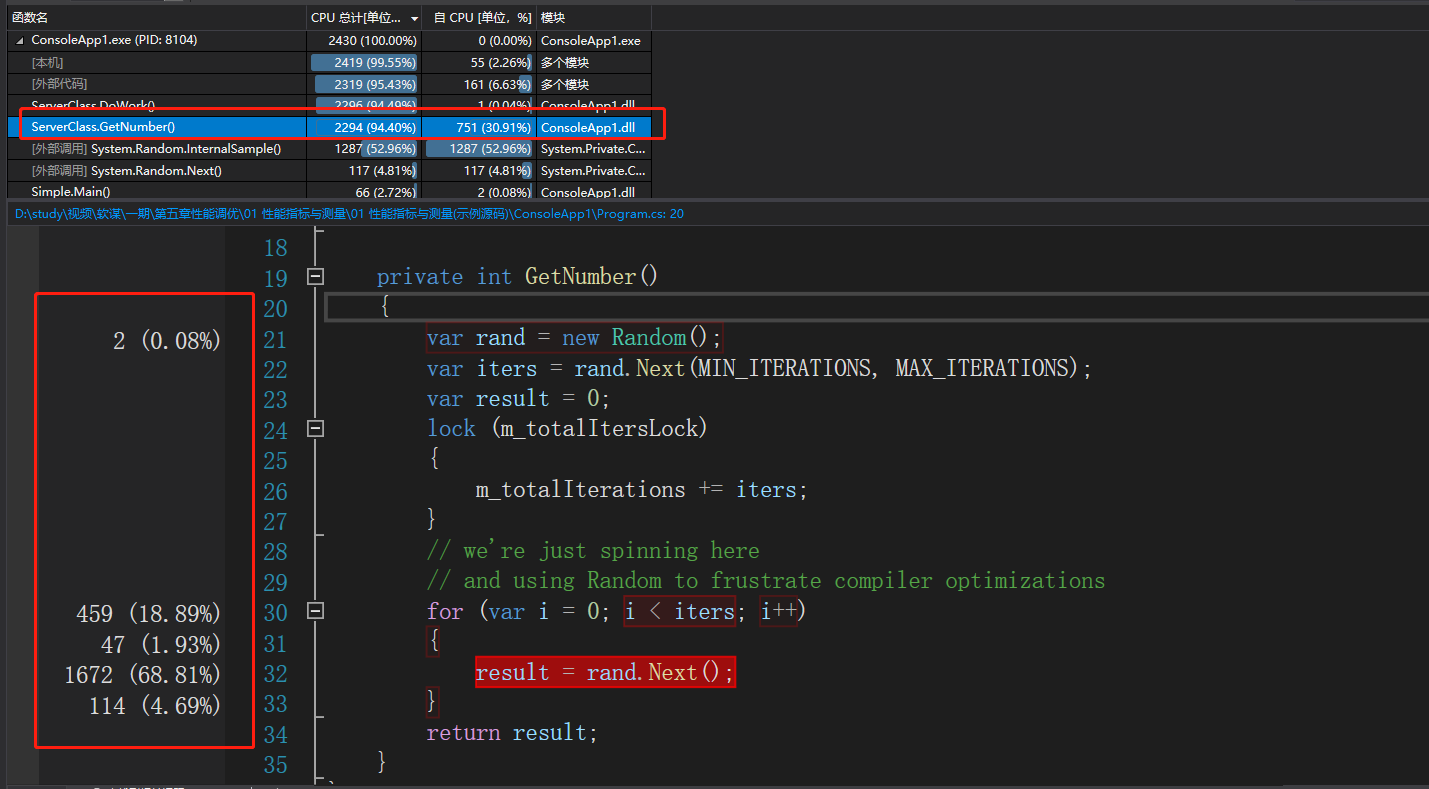Sort by CPU 总计 column dropdown arrow

tap(415, 18)
